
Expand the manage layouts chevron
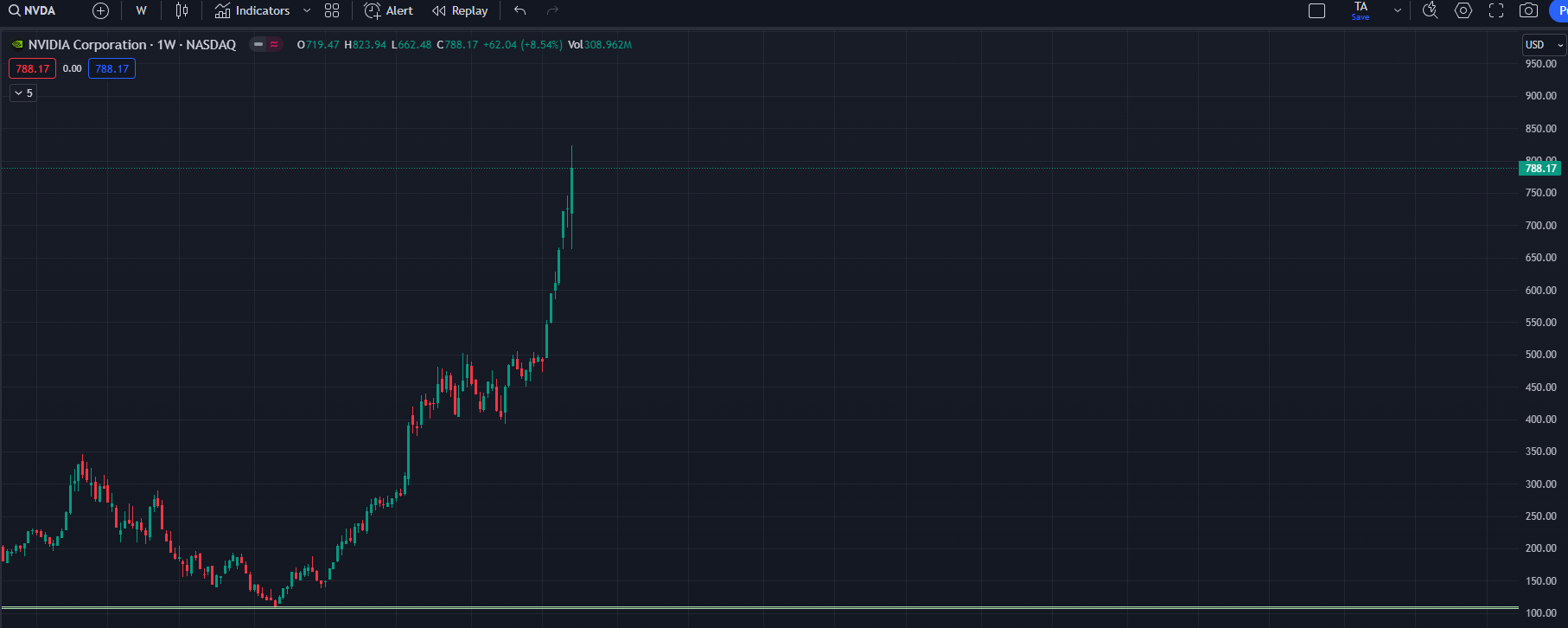(x=1398, y=10)
